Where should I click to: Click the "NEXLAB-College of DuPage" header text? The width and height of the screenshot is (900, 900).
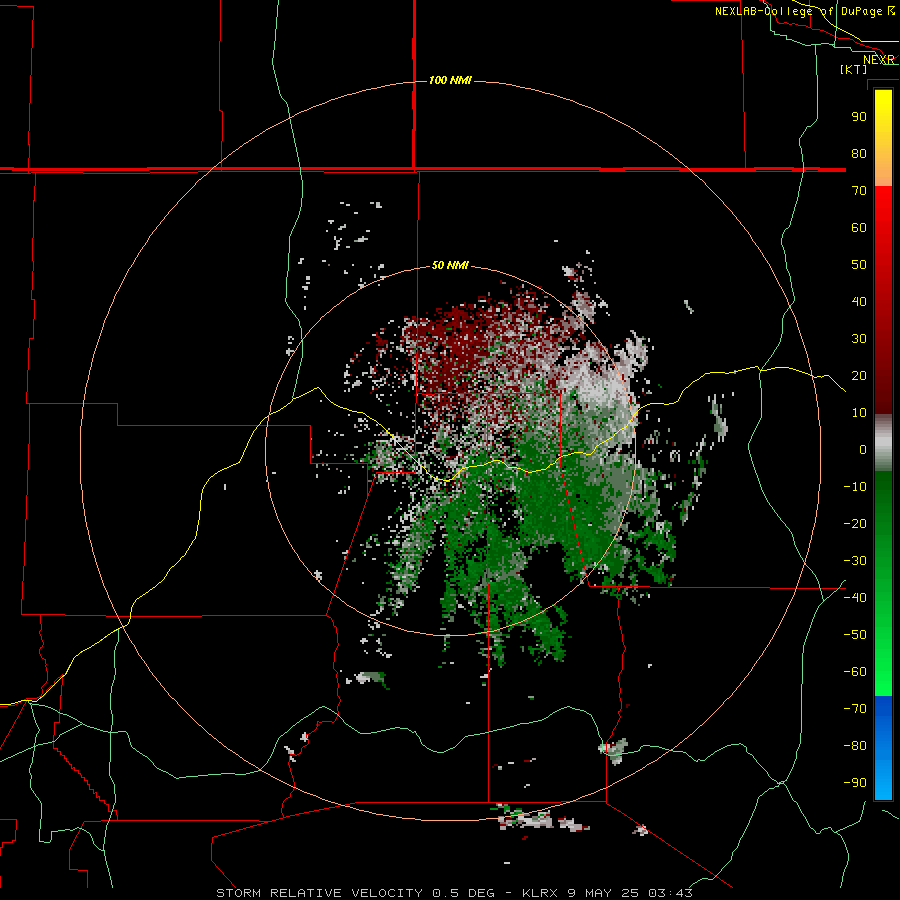pos(800,11)
